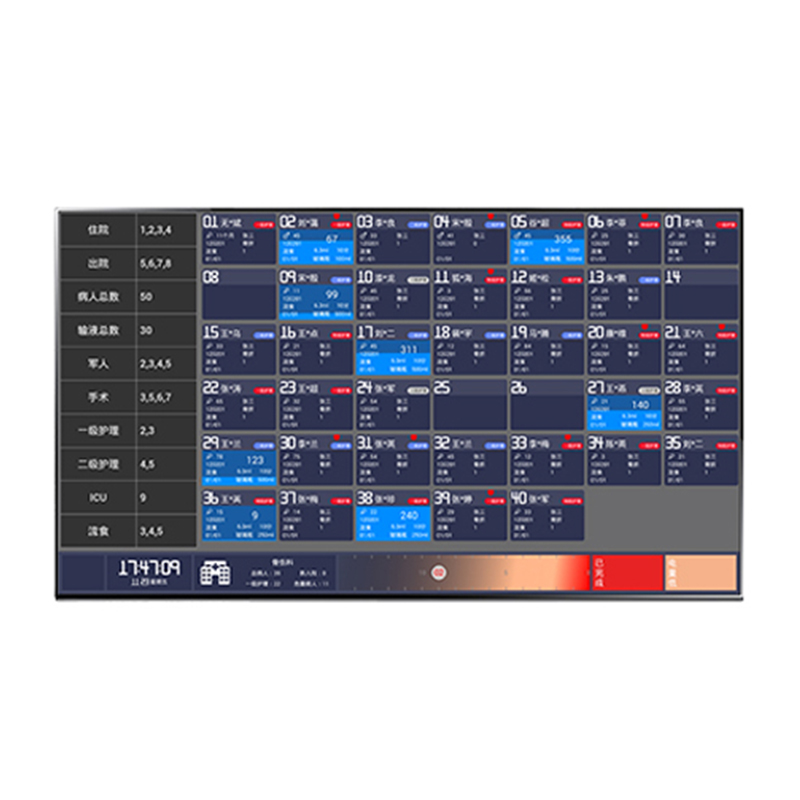Screen dimensions: 800x800
Task: Open bed 05 infusion panel showing 355
Action: click(547, 244)
